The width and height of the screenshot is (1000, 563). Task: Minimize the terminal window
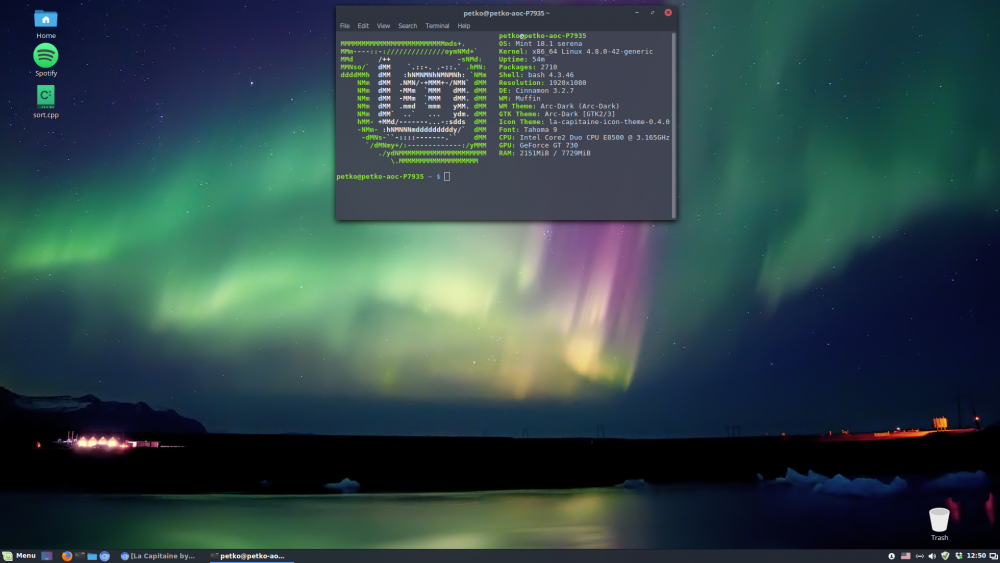point(636,13)
